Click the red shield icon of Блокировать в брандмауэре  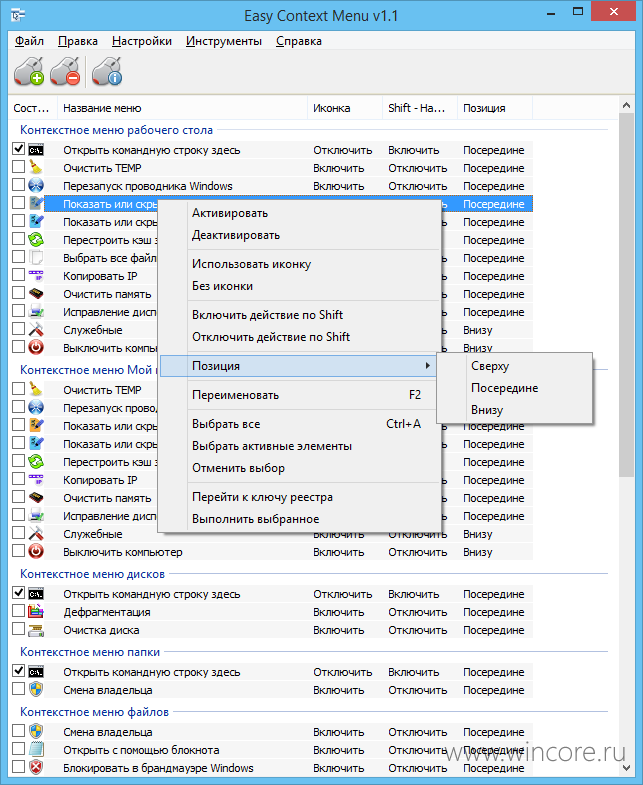pyautogui.click(x=36, y=767)
